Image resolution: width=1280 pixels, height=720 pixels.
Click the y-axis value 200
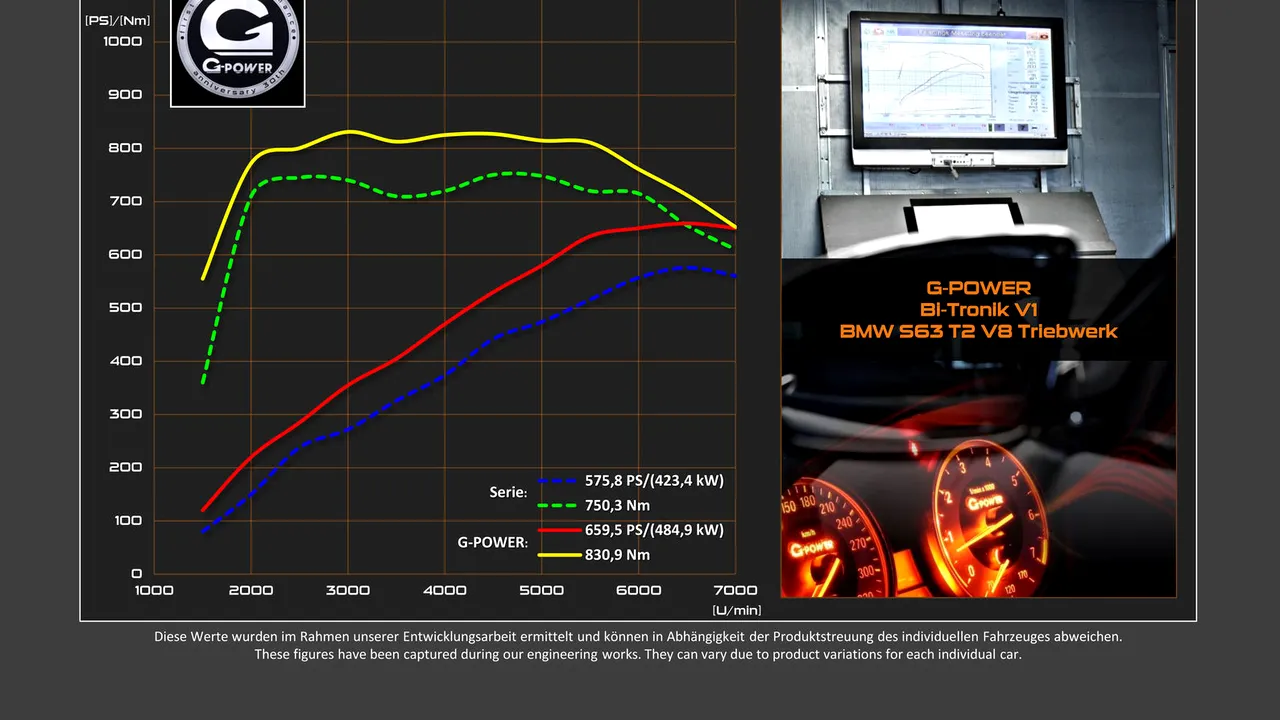tap(126, 468)
